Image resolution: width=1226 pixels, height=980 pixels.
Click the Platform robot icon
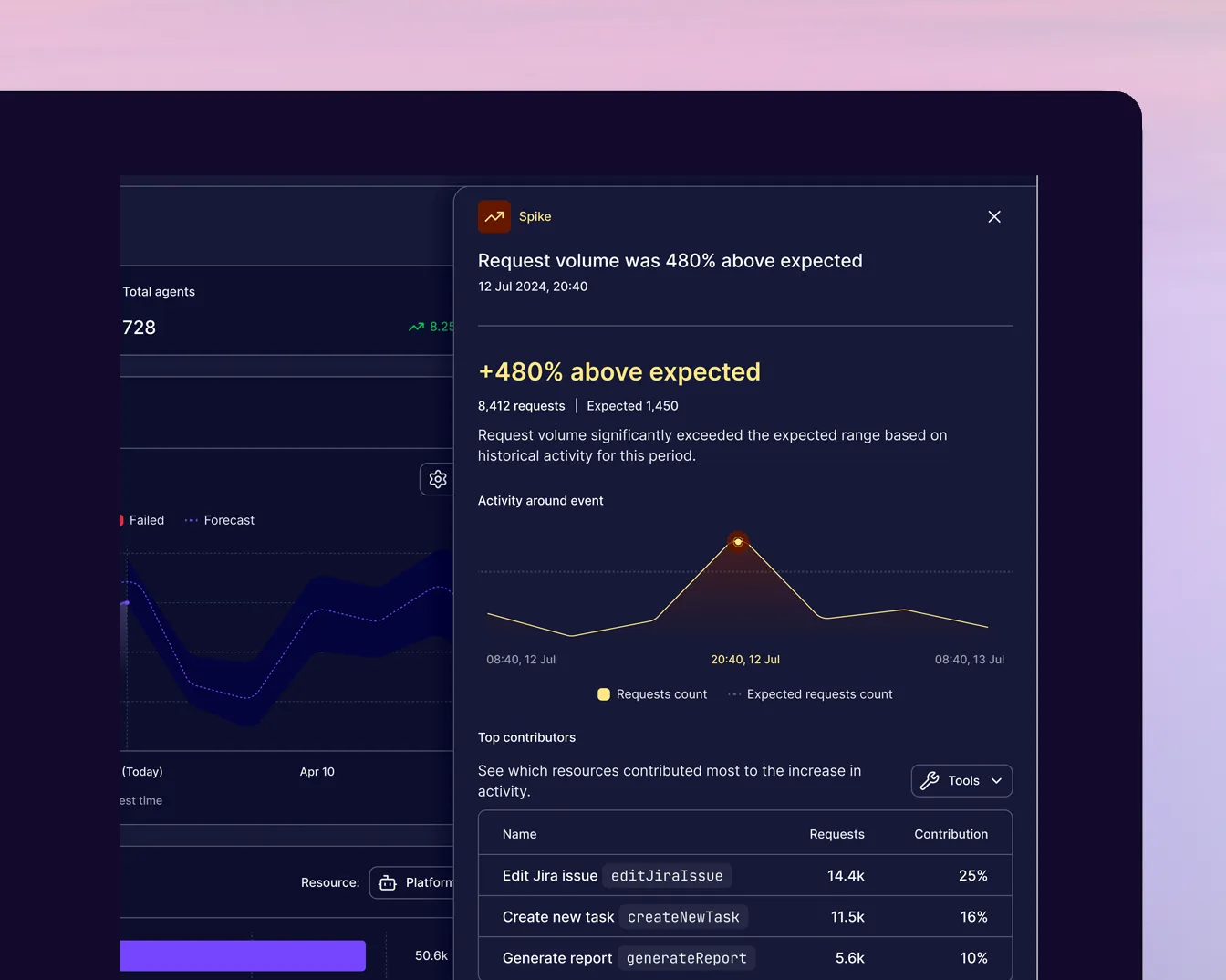(x=388, y=882)
